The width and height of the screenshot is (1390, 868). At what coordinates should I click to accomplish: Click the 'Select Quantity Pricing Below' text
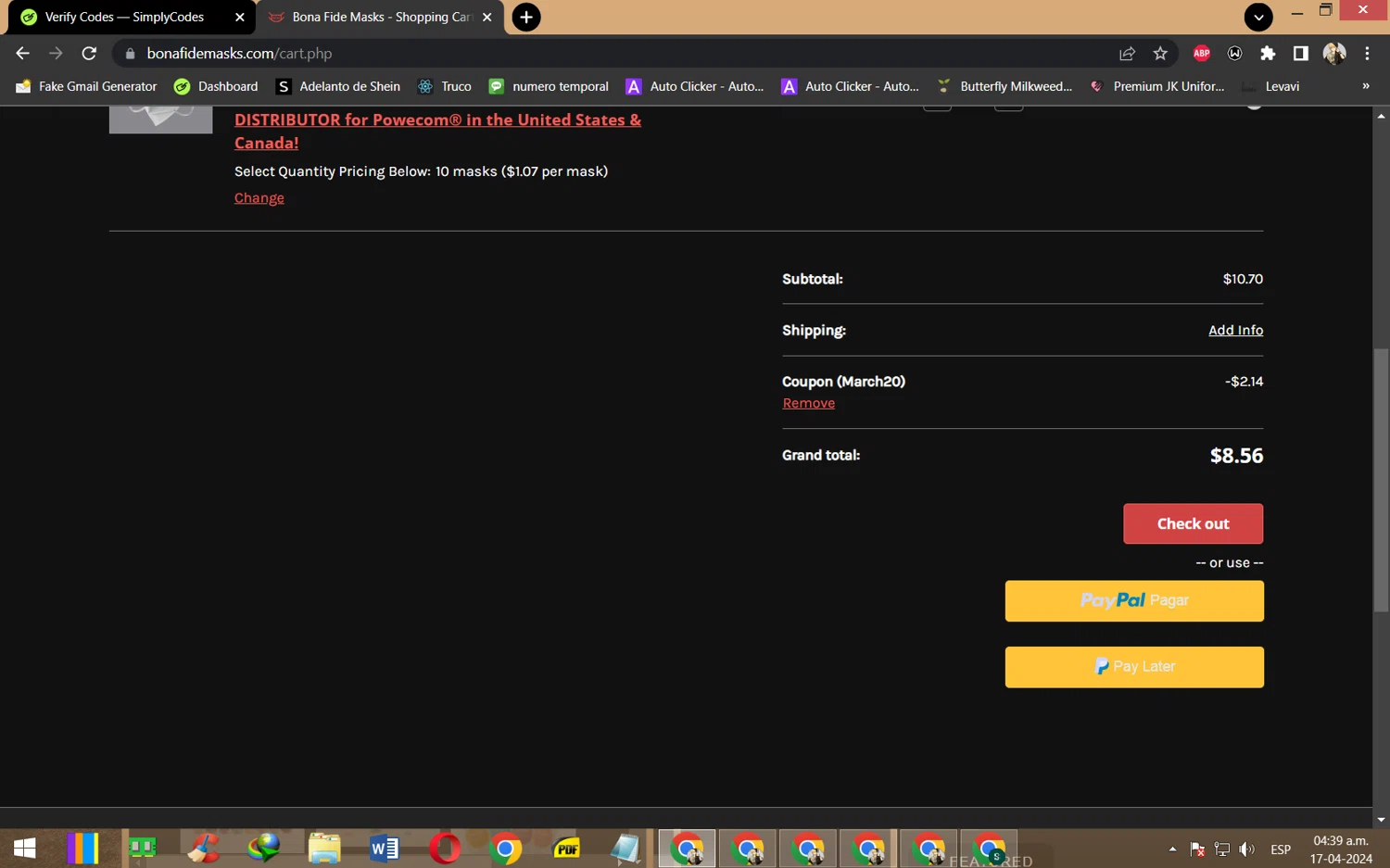click(333, 171)
